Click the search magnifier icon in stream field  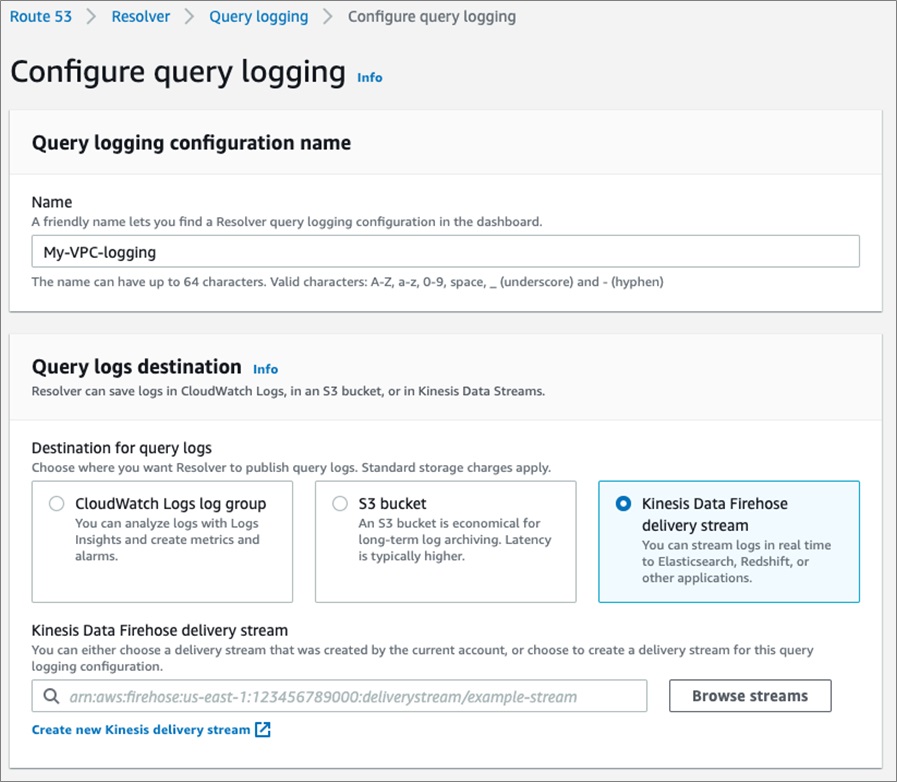click(x=51, y=696)
